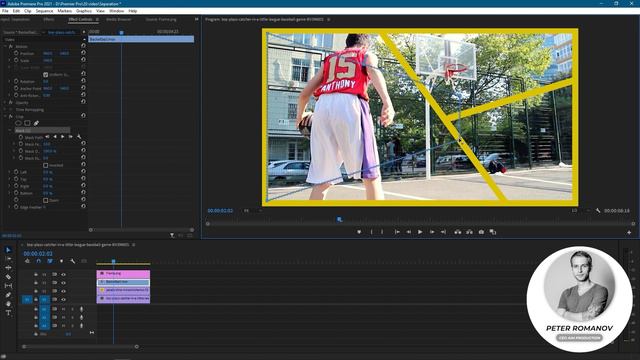Expand the Rotation property

(9, 81)
